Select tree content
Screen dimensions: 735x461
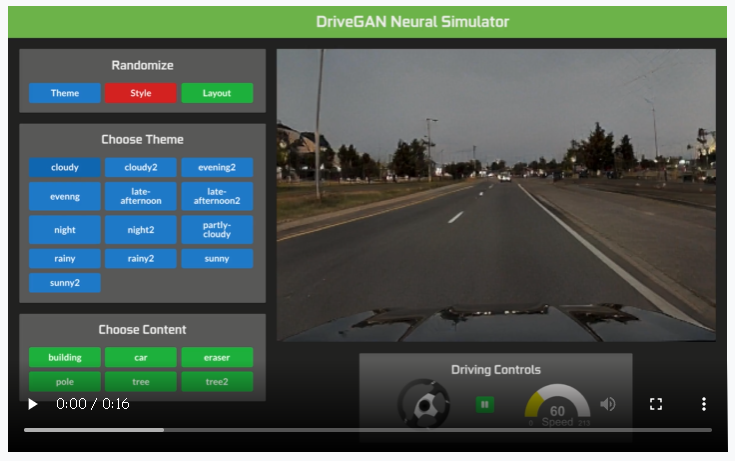(141, 382)
